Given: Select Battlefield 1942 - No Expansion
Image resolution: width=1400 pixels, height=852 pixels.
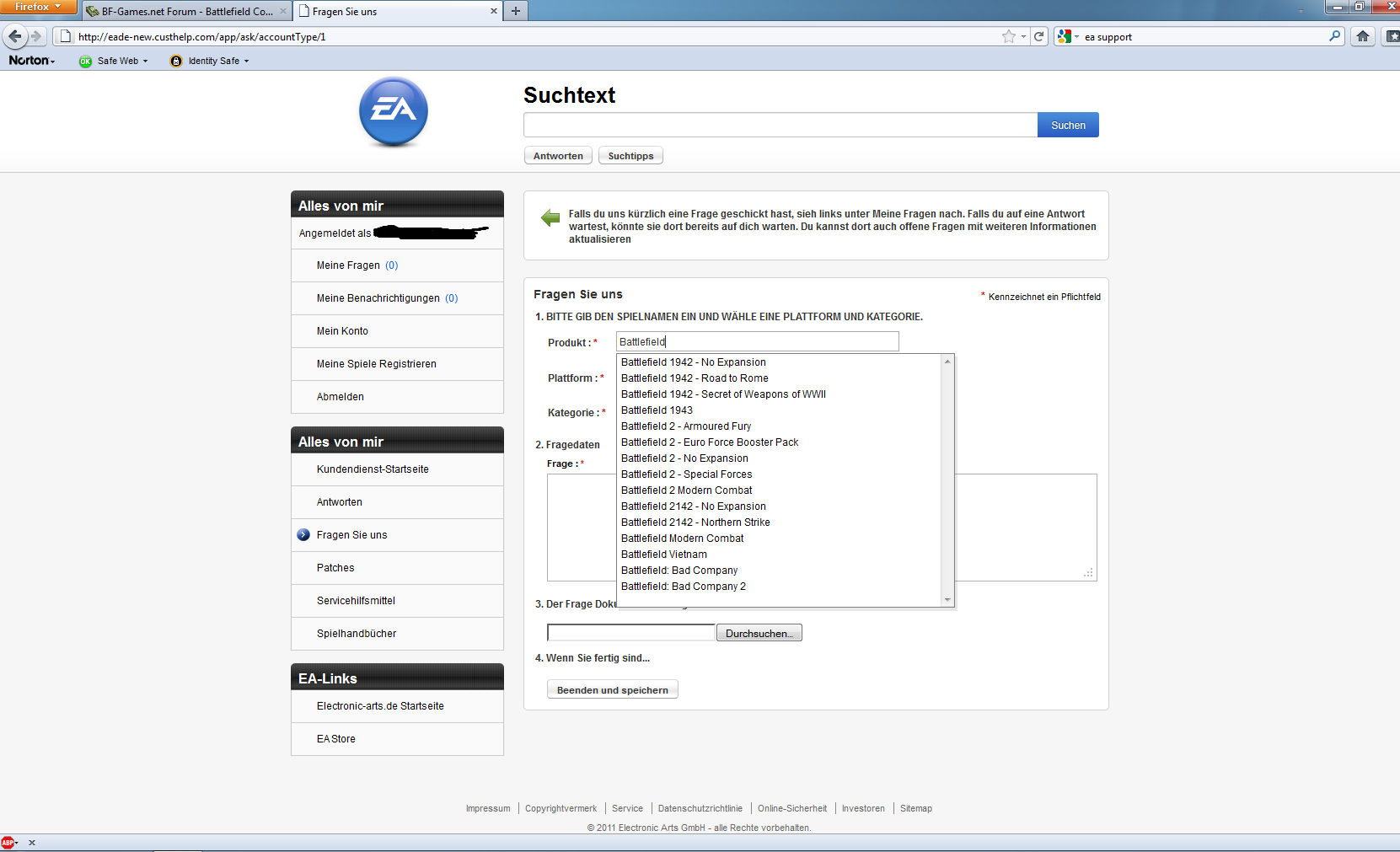Looking at the screenshot, I should tap(694, 362).
